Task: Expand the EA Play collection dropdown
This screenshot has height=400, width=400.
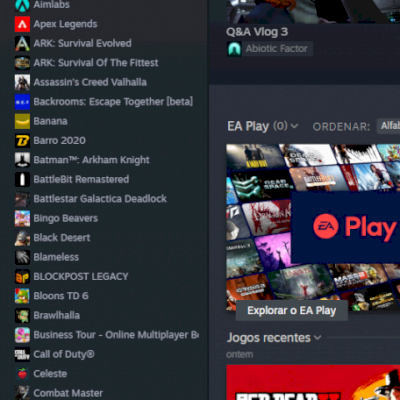Action: (x=294, y=126)
